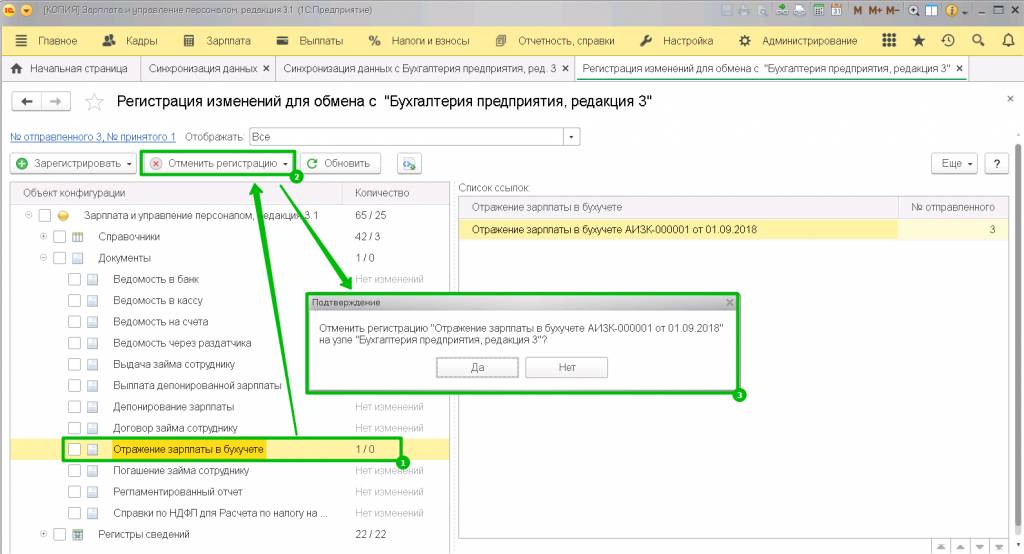Go forward with the right arrow
The width and height of the screenshot is (1024, 554).
pyautogui.click(x=56, y=101)
